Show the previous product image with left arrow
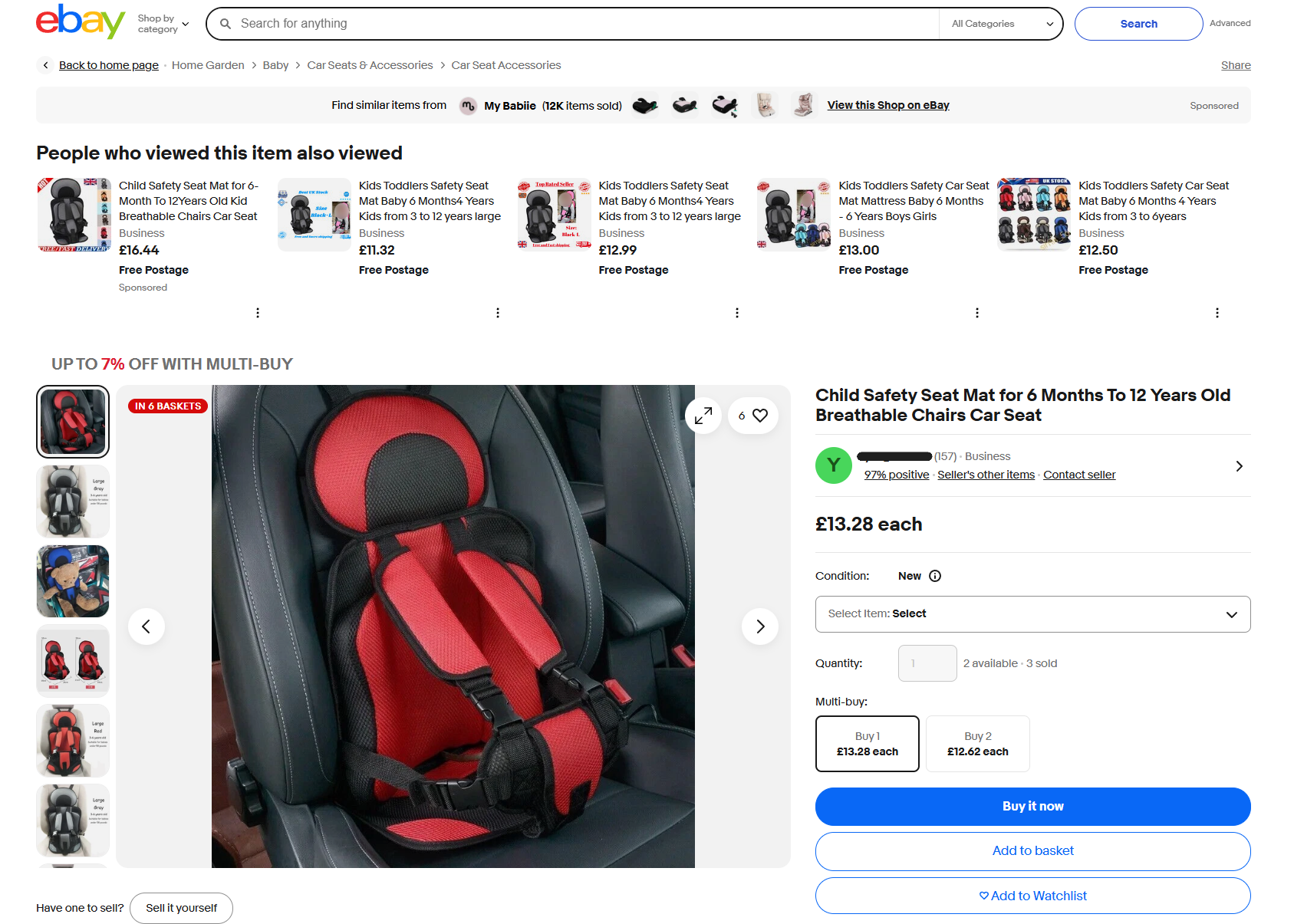Screen dimensions: 1294x924 pos(147,626)
